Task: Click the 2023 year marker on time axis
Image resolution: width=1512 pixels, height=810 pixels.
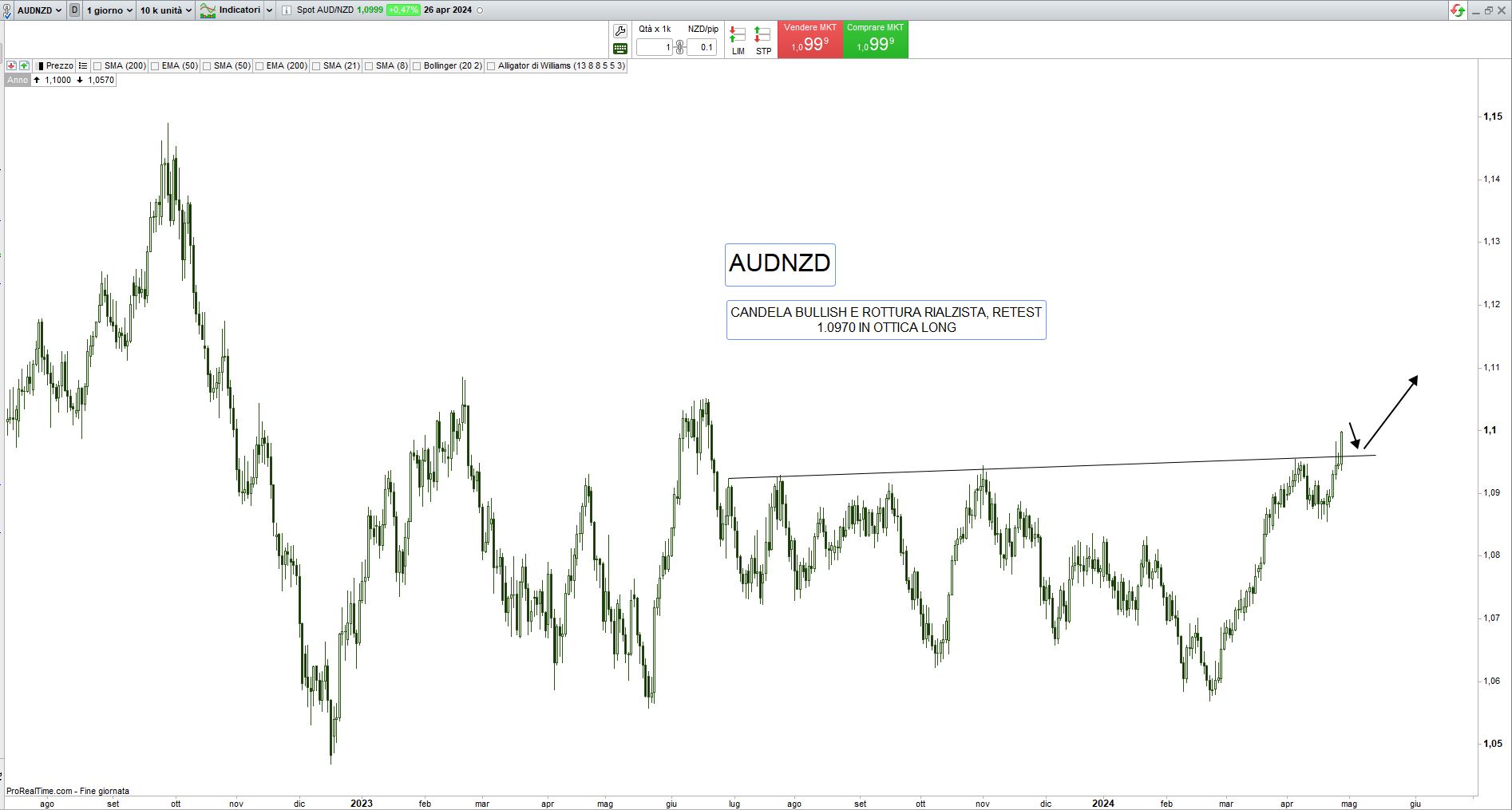Action: tap(362, 804)
